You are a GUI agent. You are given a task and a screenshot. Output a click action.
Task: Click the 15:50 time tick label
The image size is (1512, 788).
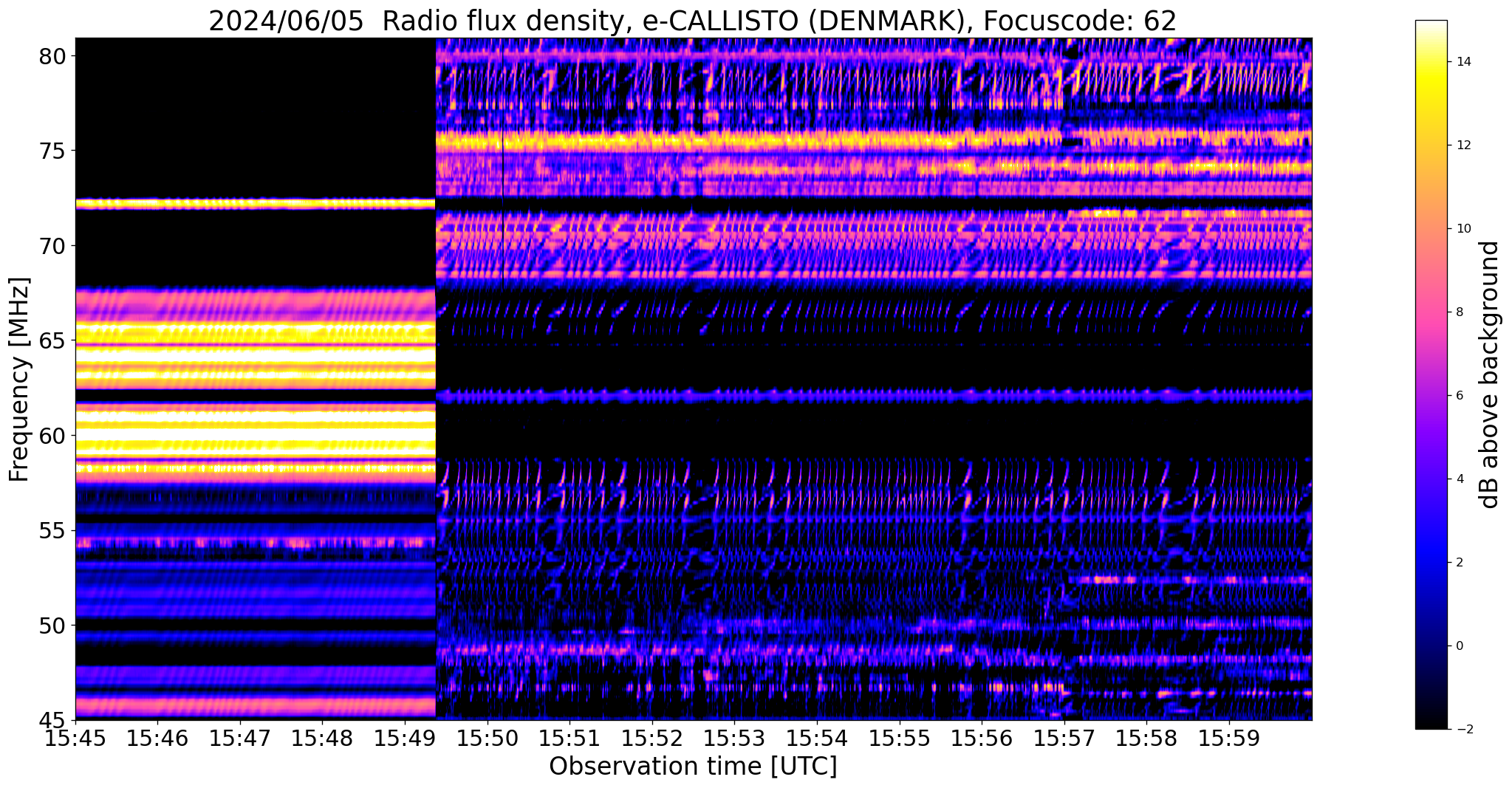click(487, 739)
